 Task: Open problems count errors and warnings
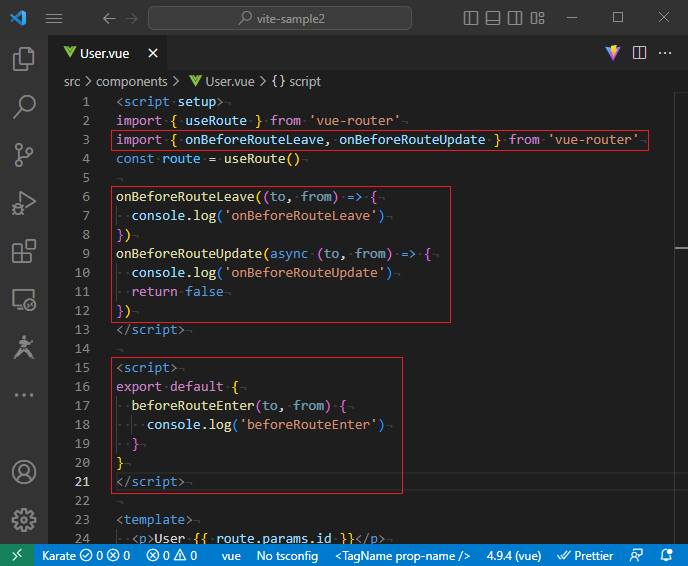(x=172, y=556)
